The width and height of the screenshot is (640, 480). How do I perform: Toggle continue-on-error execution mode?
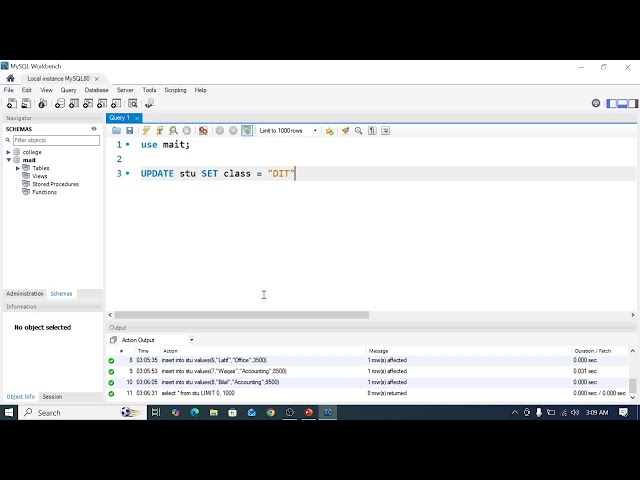point(203,131)
